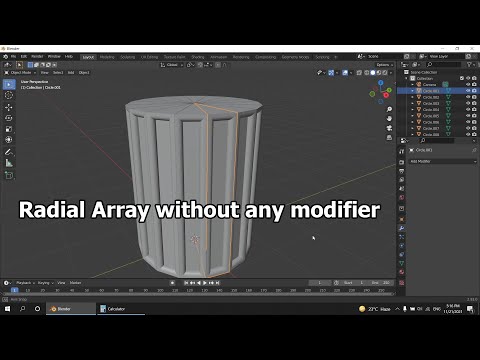
Task: Toggle X-ray view
Action: 359,73
